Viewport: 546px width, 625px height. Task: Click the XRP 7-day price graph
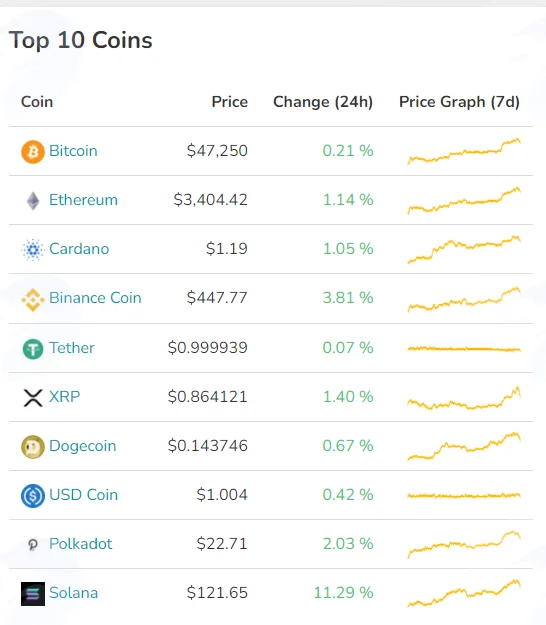(464, 398)
